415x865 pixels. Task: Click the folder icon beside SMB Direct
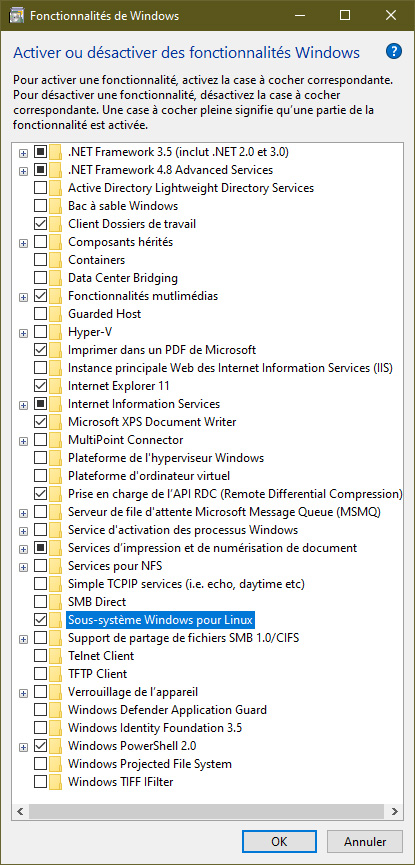[55, 602]
